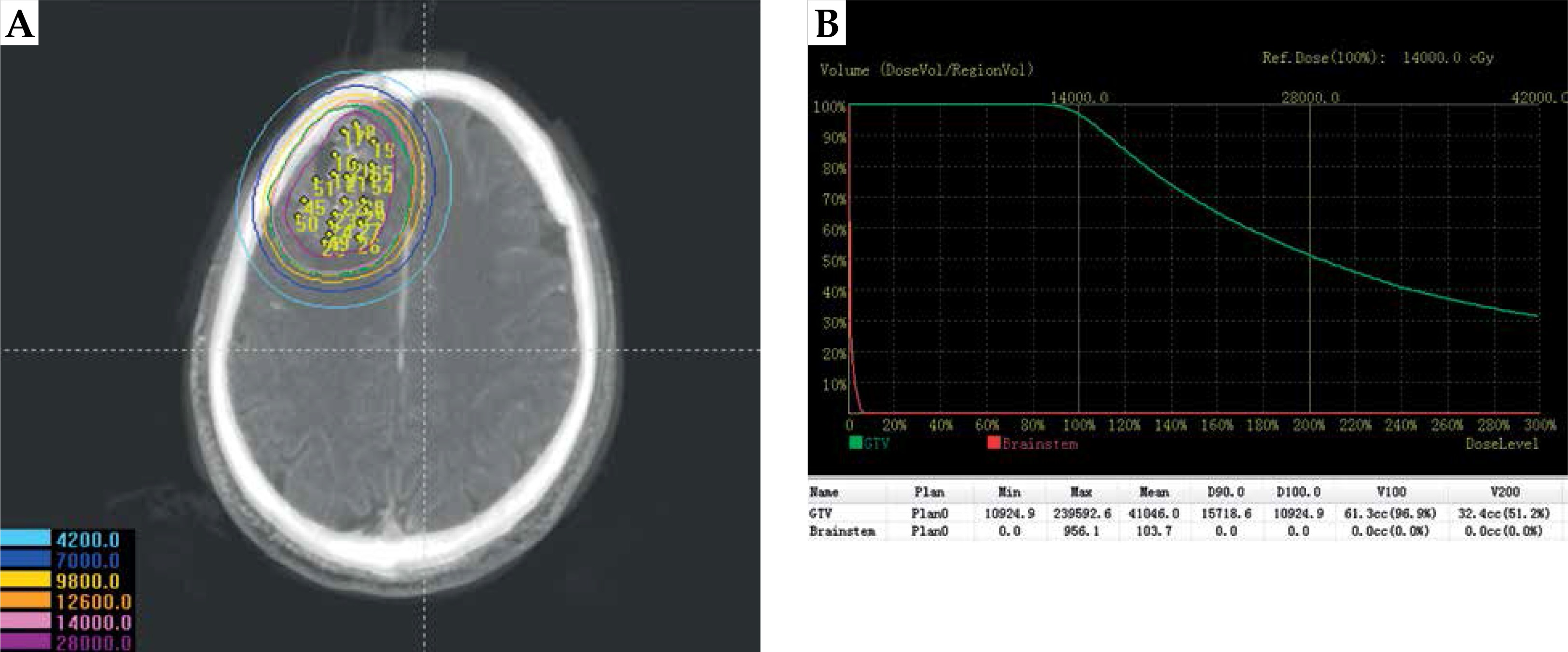Click the V200 column header
Viewport: 1568px width, 652px height.
click(x=1505, y=492)
